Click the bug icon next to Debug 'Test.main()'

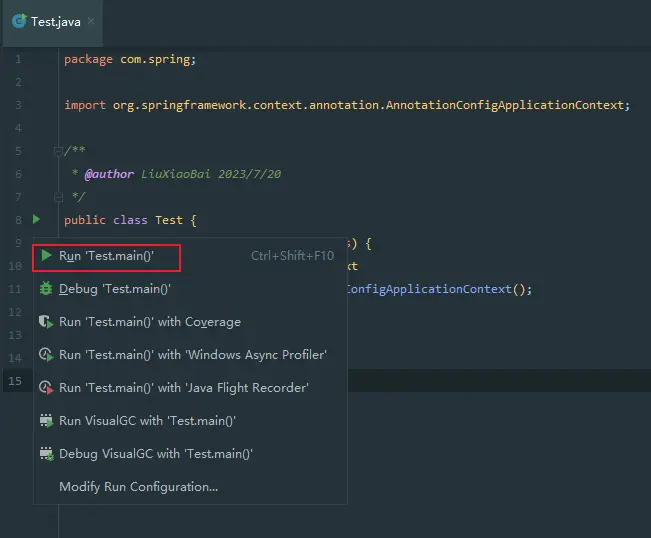(46, 289)
